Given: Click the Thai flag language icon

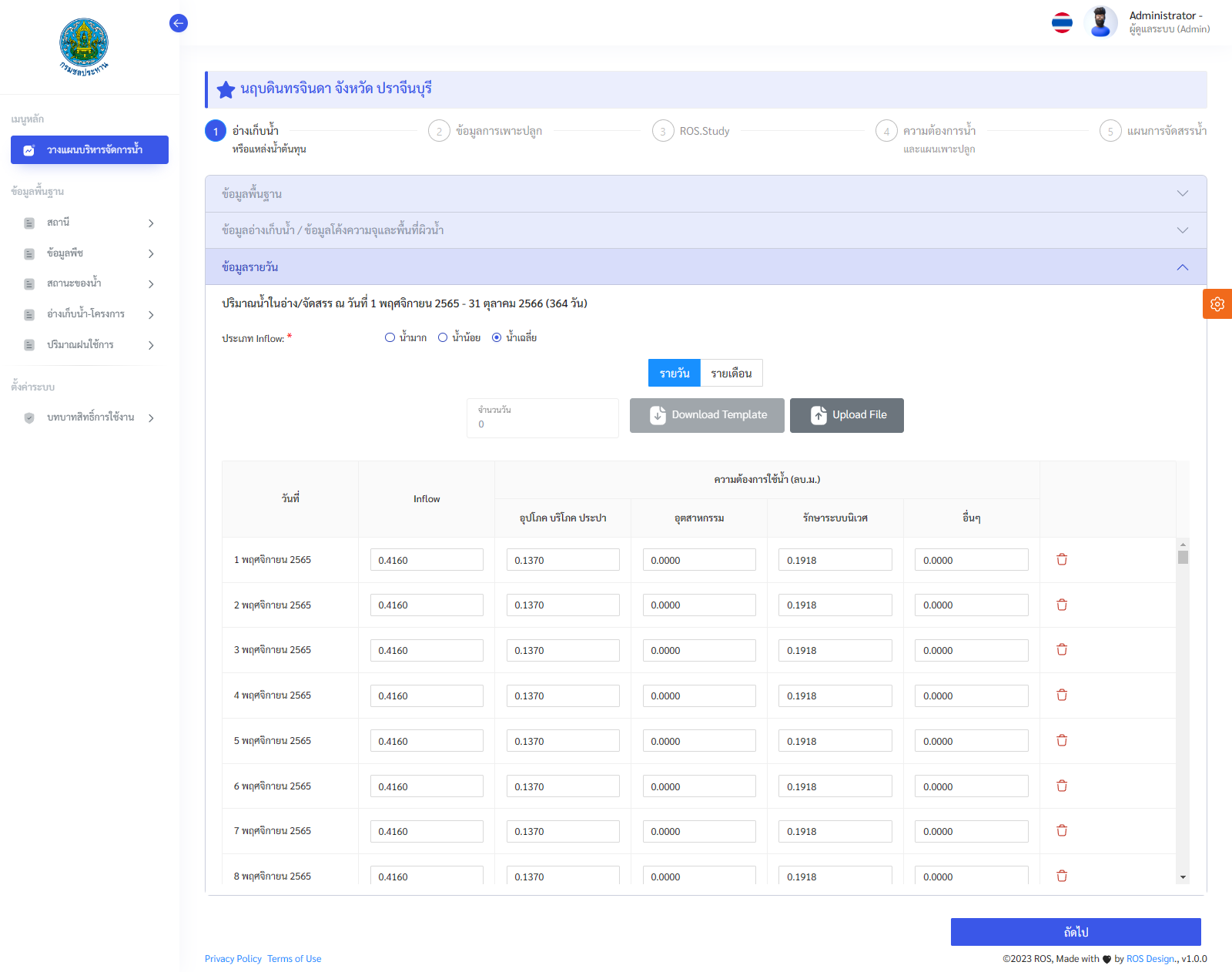Looking at the screenshot, I should click(1062, 23).
